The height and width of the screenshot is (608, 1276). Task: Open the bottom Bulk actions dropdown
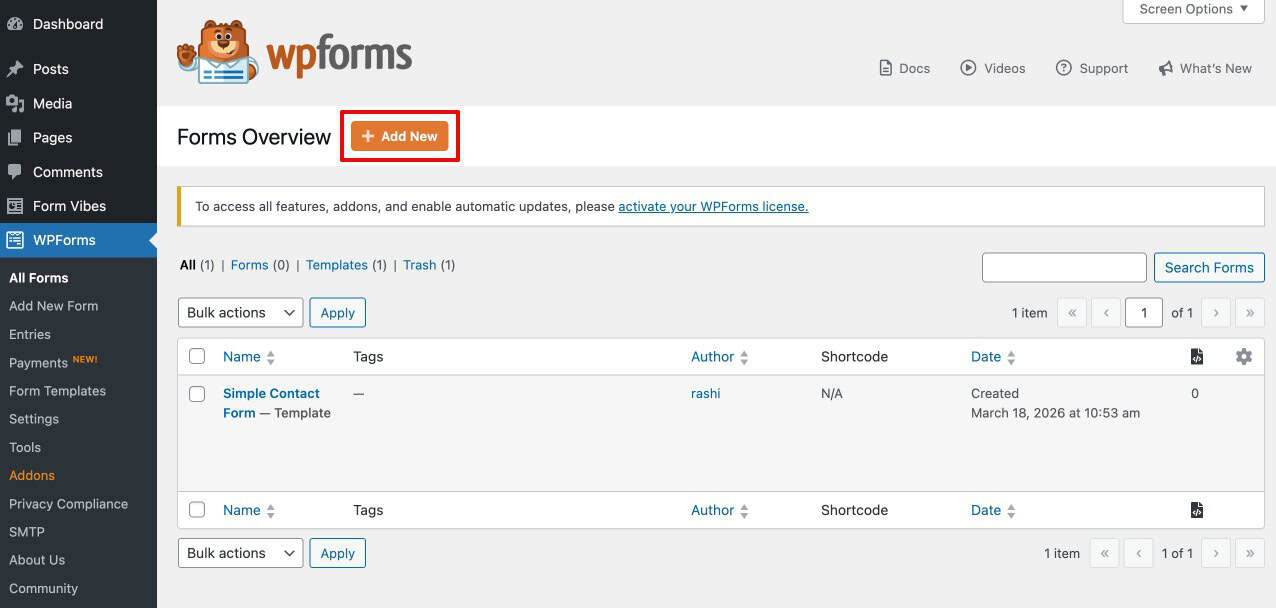pyautogui.click(x=240, y=553)
